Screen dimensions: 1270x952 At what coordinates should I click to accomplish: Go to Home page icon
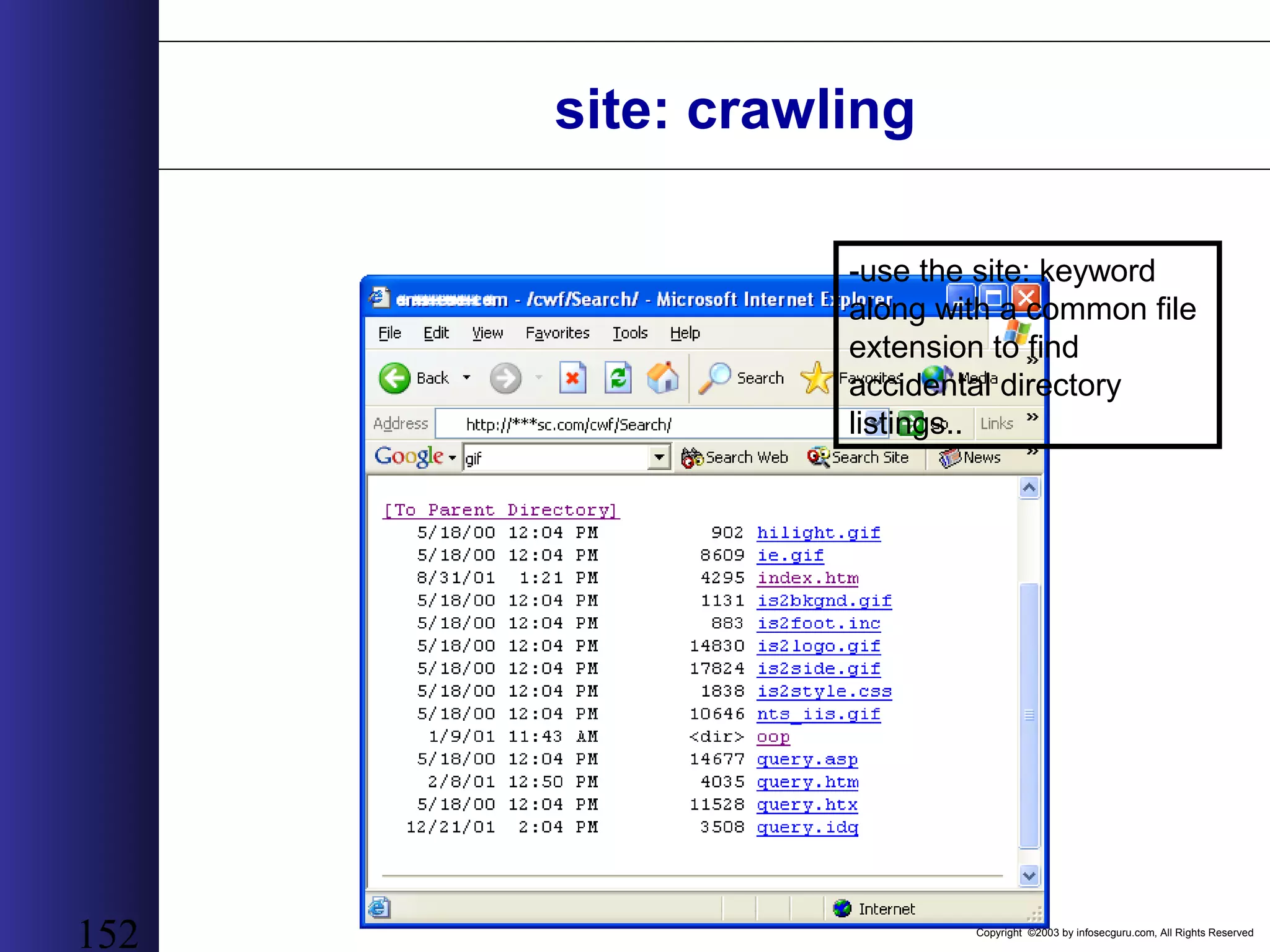tap(663, 377)
